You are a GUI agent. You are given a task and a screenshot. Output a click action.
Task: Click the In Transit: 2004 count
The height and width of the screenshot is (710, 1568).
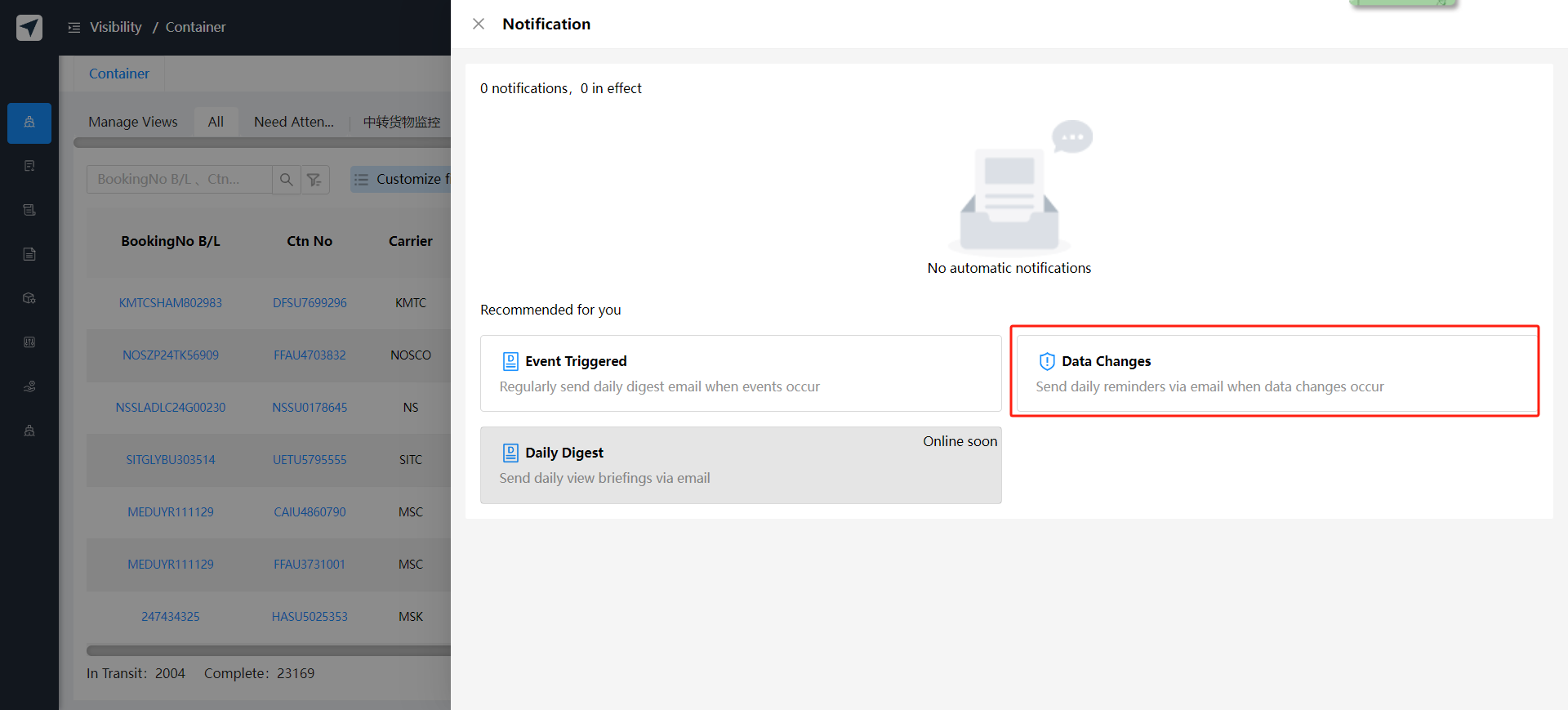click(x=136, y=673)
